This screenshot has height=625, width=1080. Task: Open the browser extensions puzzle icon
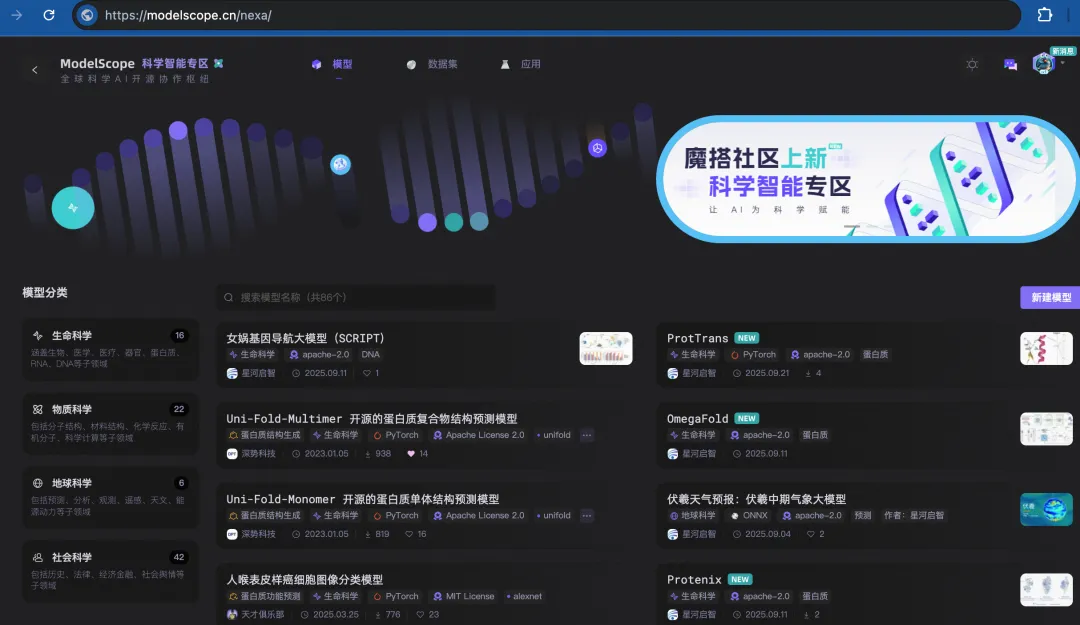pyautogui.click(x=1044, y=15)
